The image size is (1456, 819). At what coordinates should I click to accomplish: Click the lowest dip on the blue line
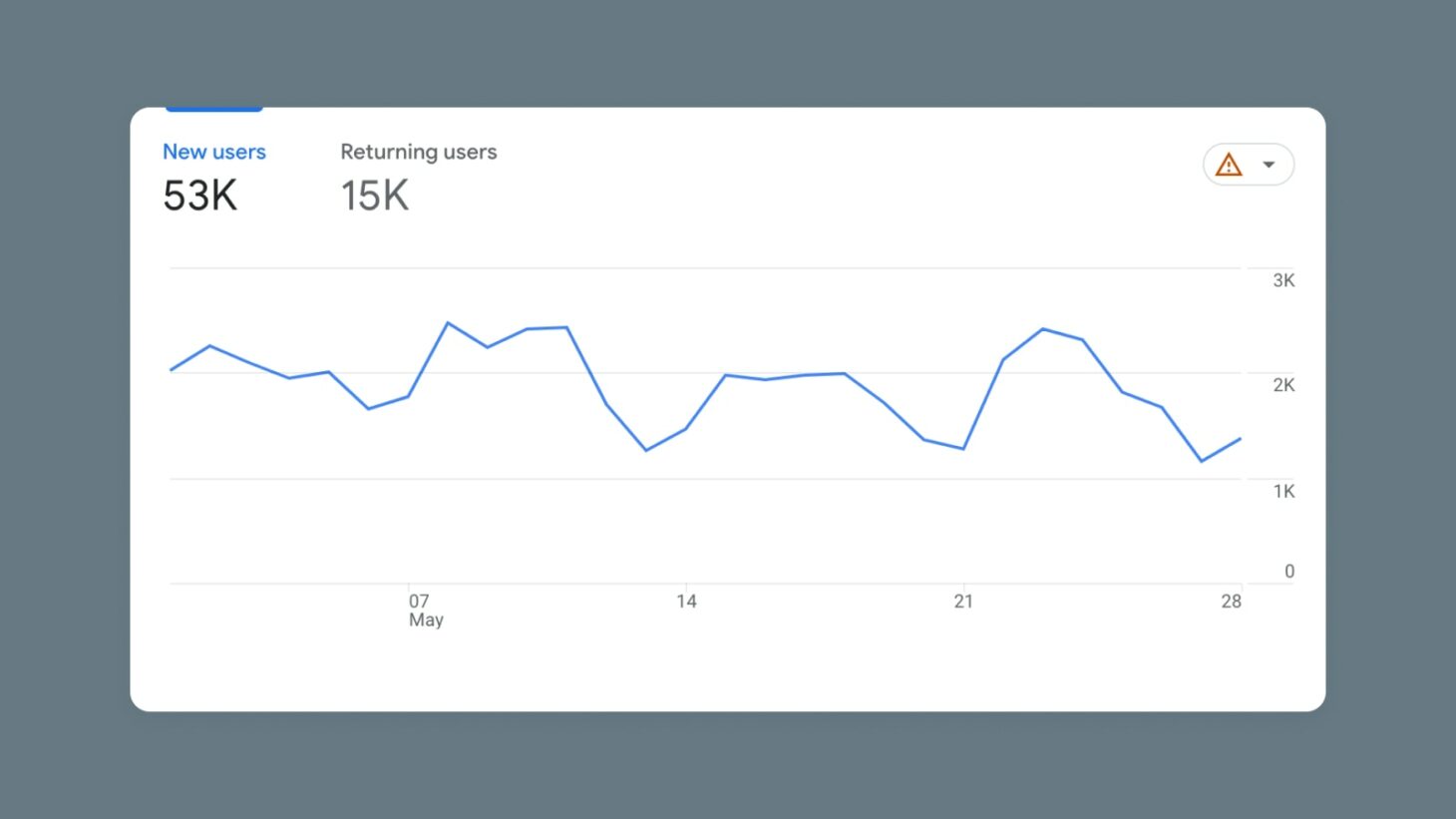(1202, 461)
